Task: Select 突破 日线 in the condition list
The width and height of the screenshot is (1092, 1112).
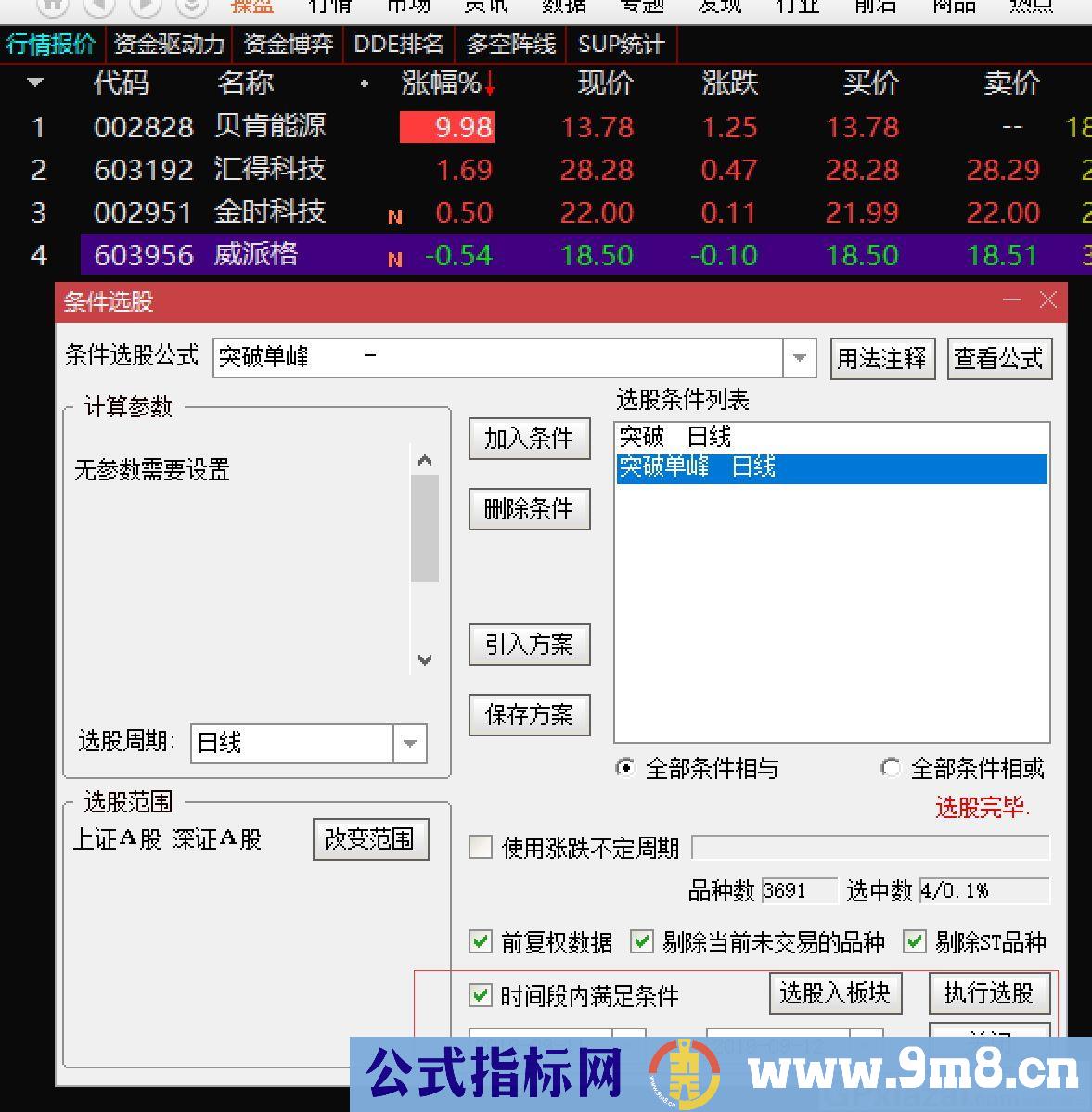Action: (x=831, y=437)
